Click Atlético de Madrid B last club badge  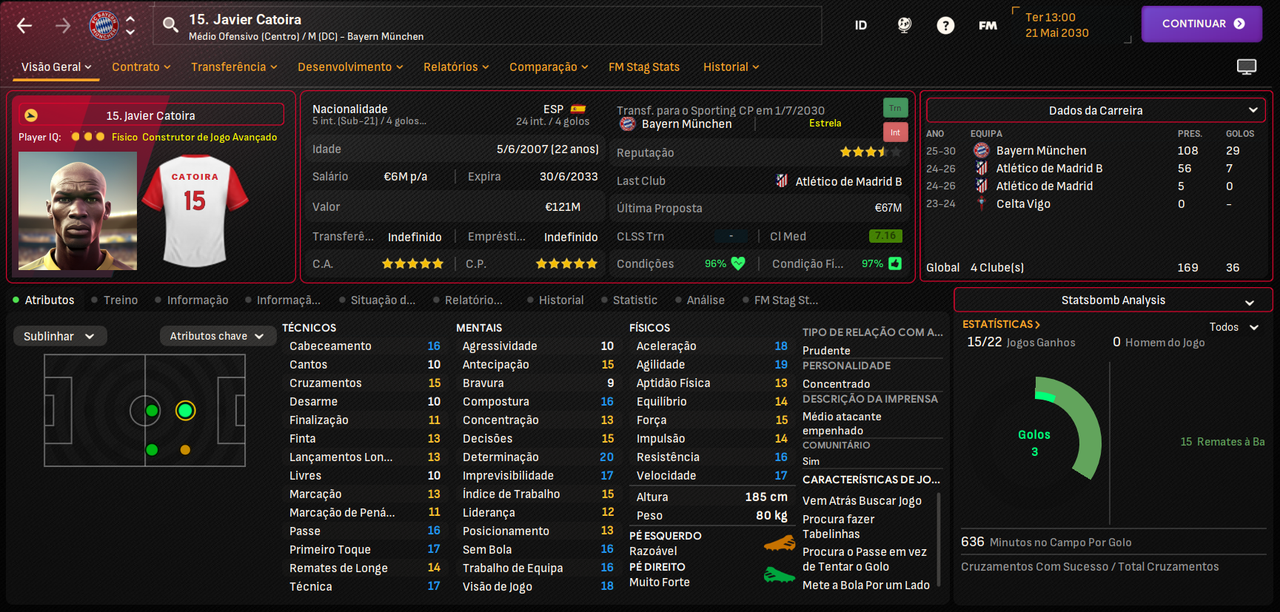(x=782, y=181)
